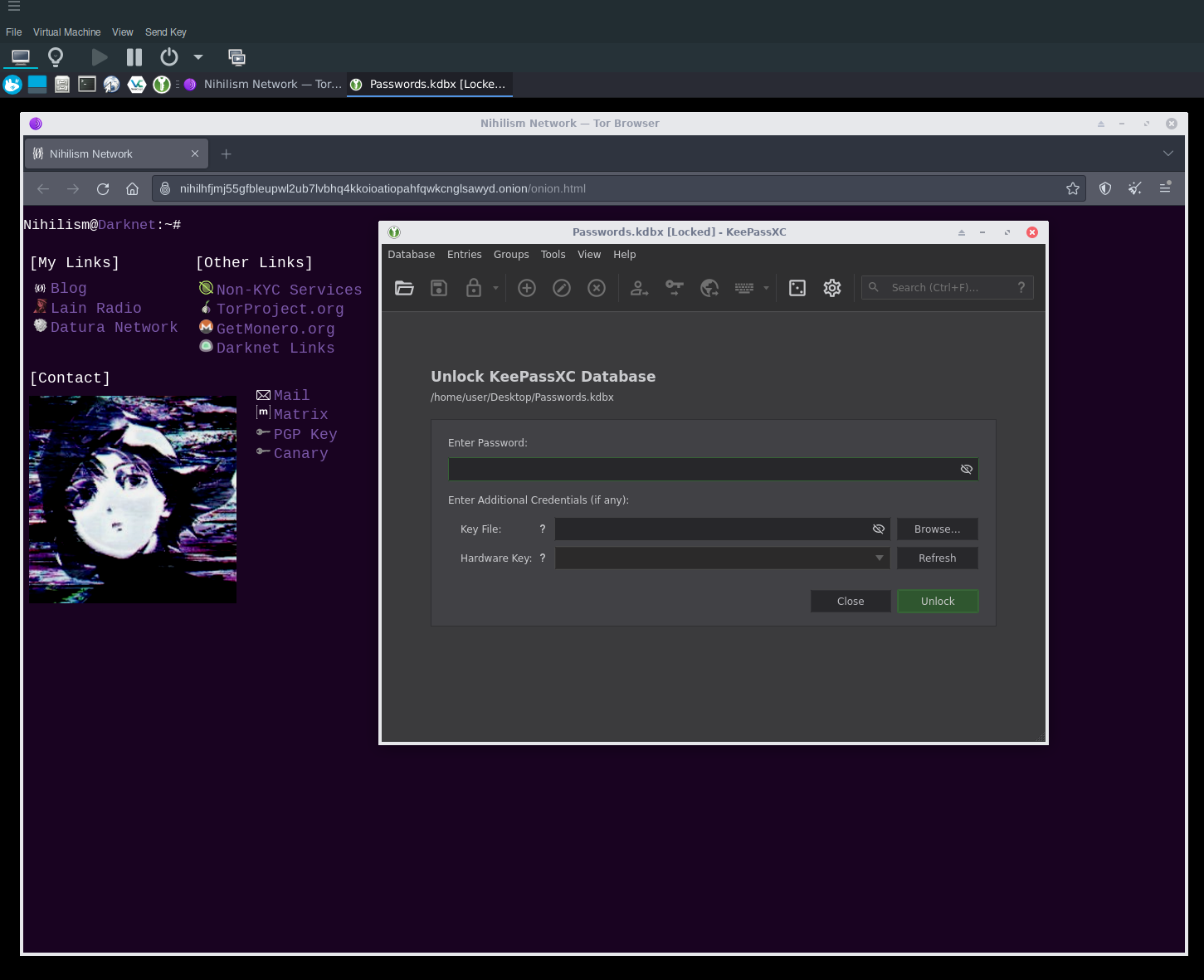
Task: Click Browse... for the key file
Action: [x=938, y=529]
